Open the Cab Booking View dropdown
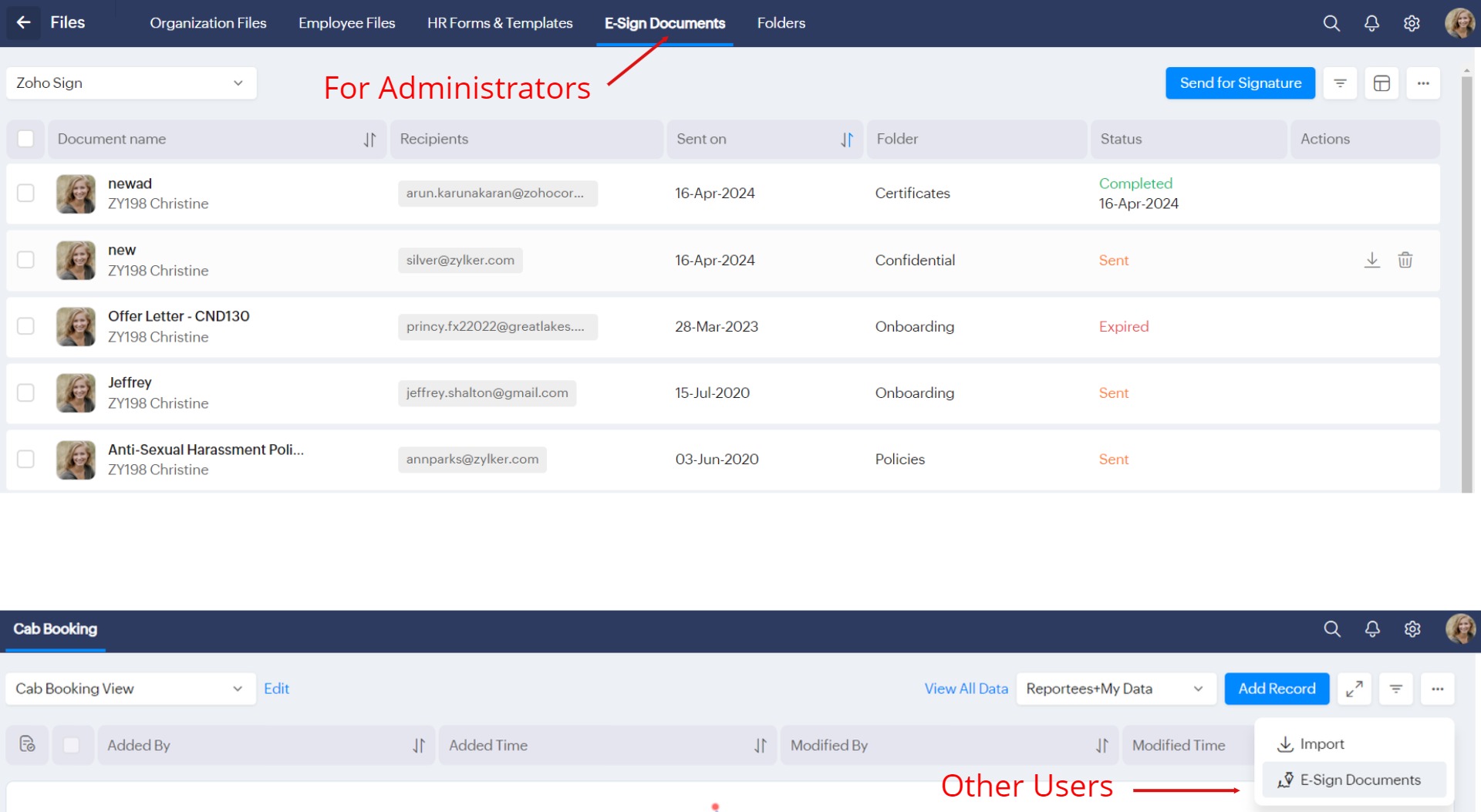 click(130, 689)
